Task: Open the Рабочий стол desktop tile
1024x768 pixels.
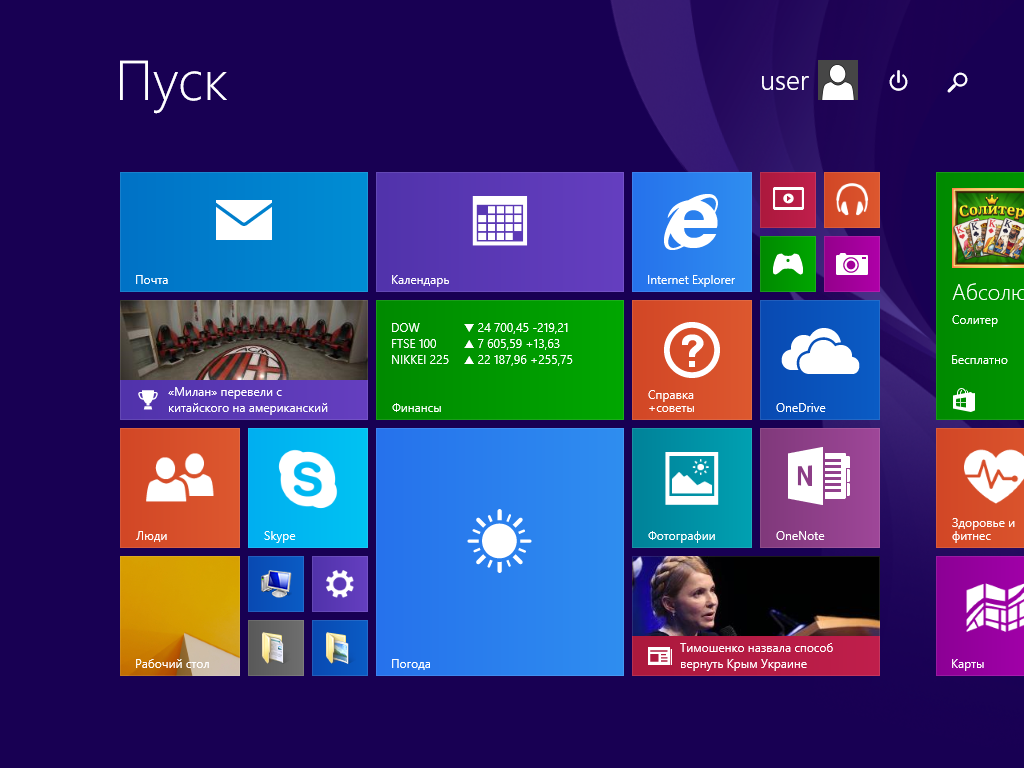Action: tap(180, 616)
